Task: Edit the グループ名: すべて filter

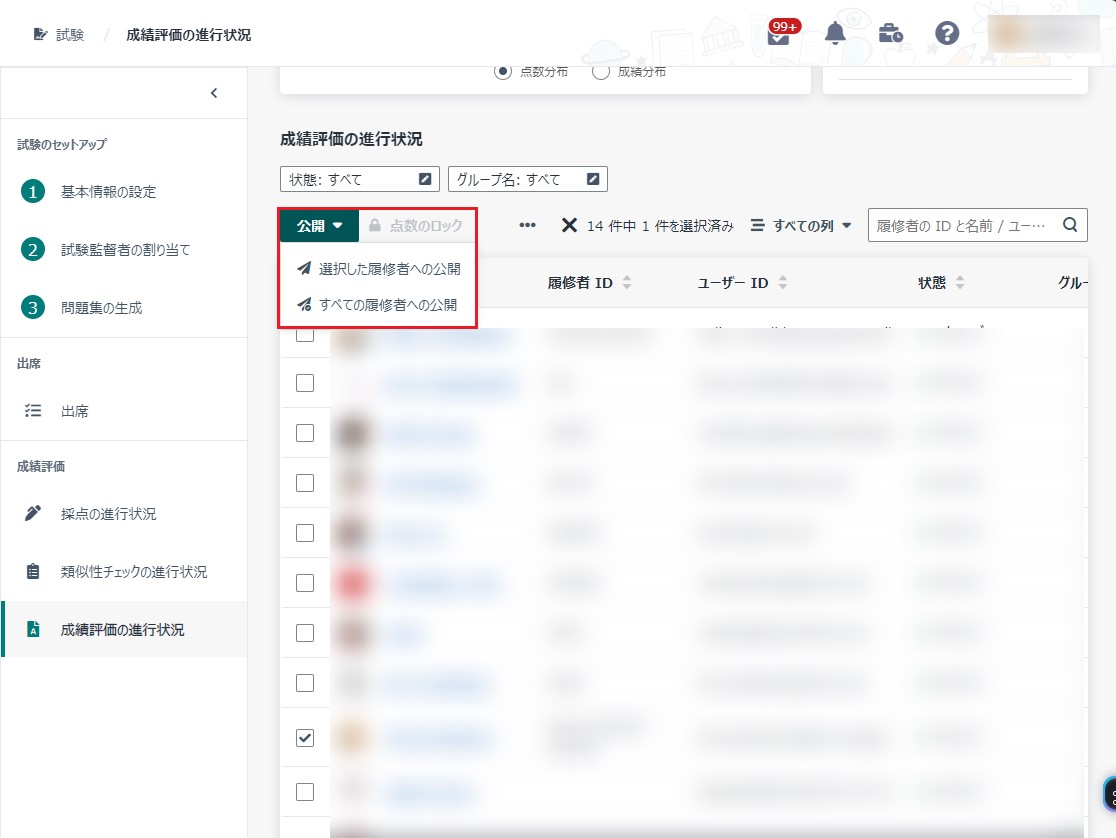Action: (x=527, y=179)
